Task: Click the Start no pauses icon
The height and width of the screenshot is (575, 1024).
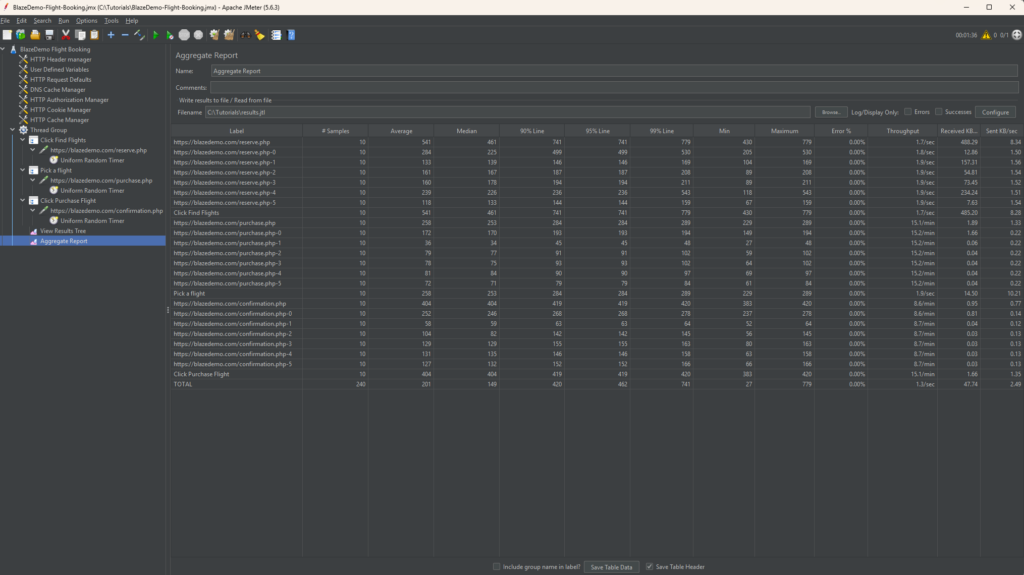Action: (x=170, y=35)
